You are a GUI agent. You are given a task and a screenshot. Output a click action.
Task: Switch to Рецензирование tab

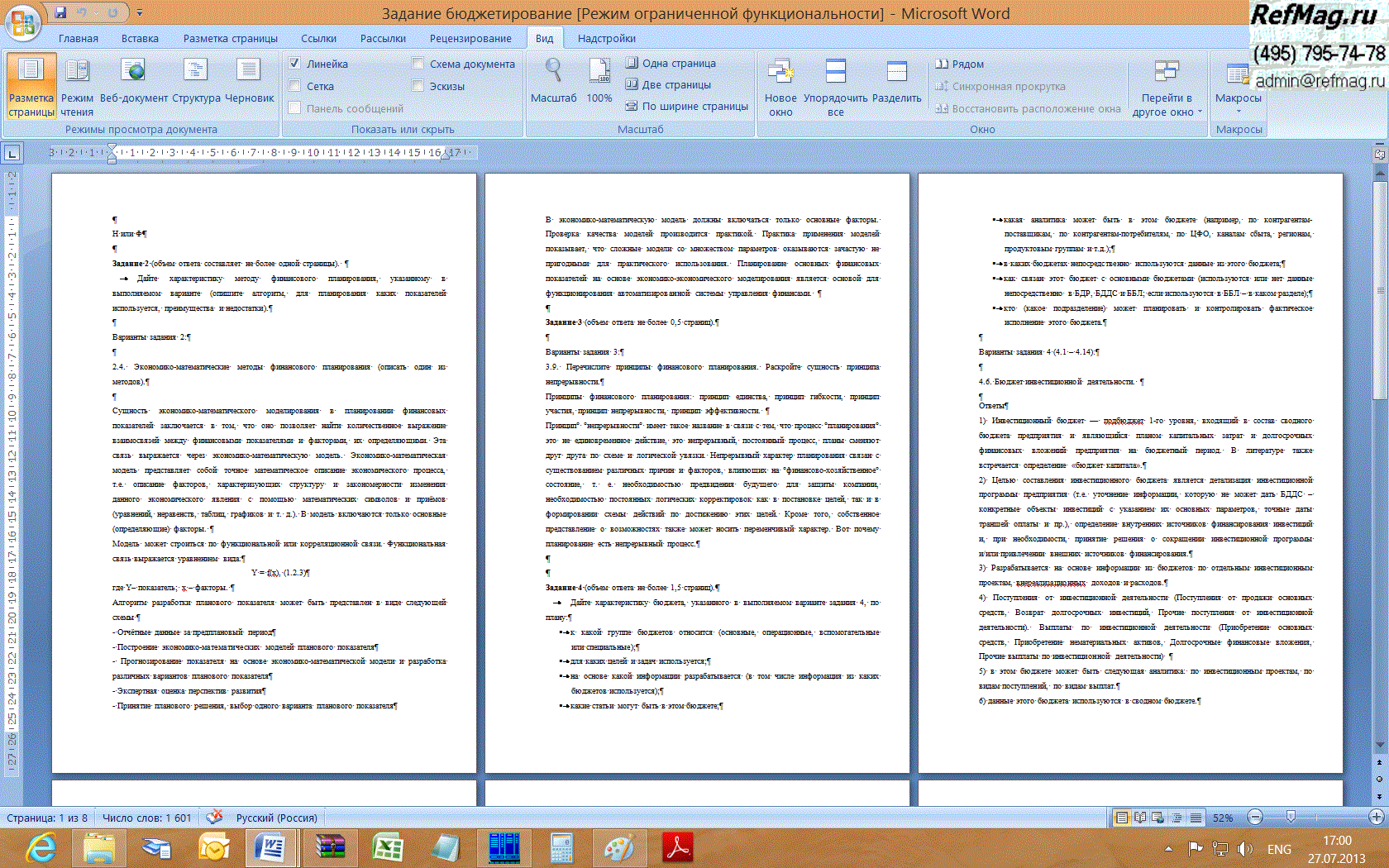pyautogui.click(x=470, y=38)
